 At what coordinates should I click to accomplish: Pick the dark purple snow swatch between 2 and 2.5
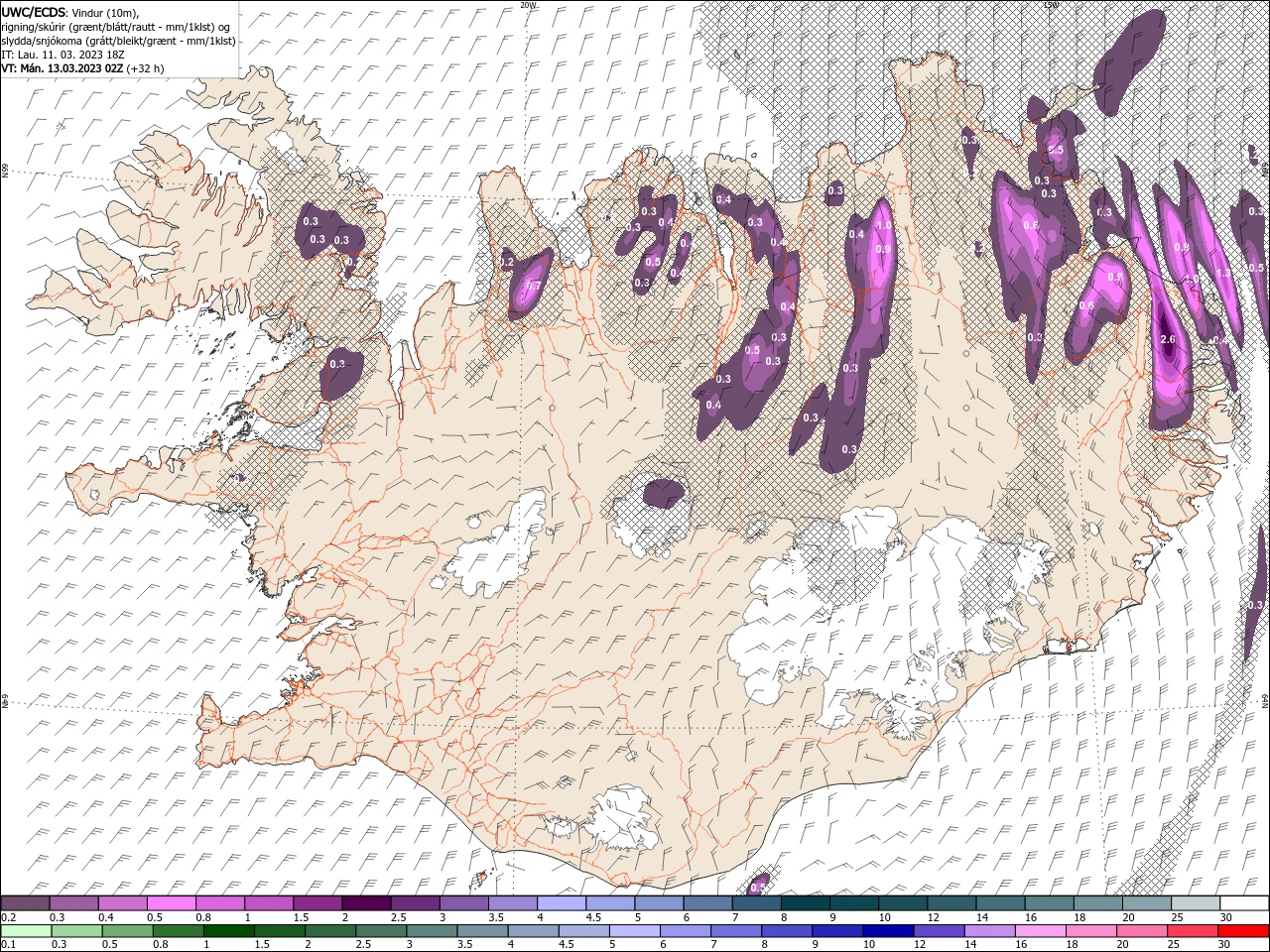point(365,903)
